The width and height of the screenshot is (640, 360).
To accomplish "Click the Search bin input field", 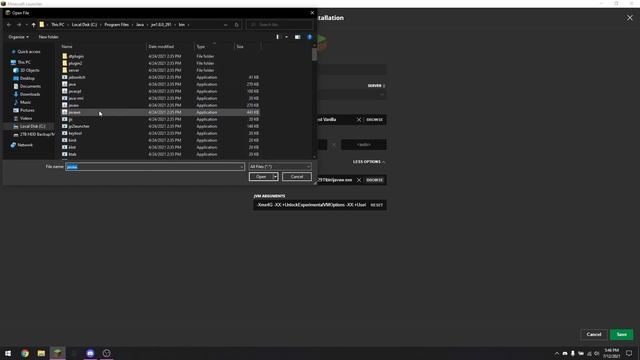I will [x=280, y=25].
